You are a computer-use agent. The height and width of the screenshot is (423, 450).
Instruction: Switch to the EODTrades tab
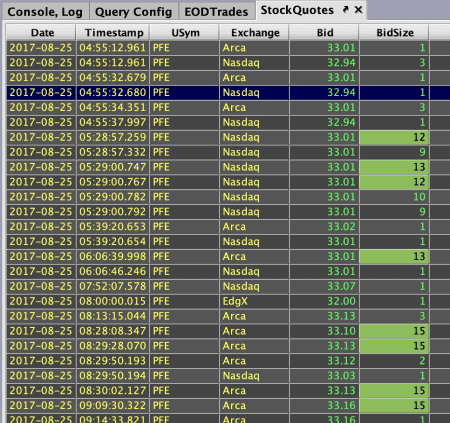tap(216, 12)
